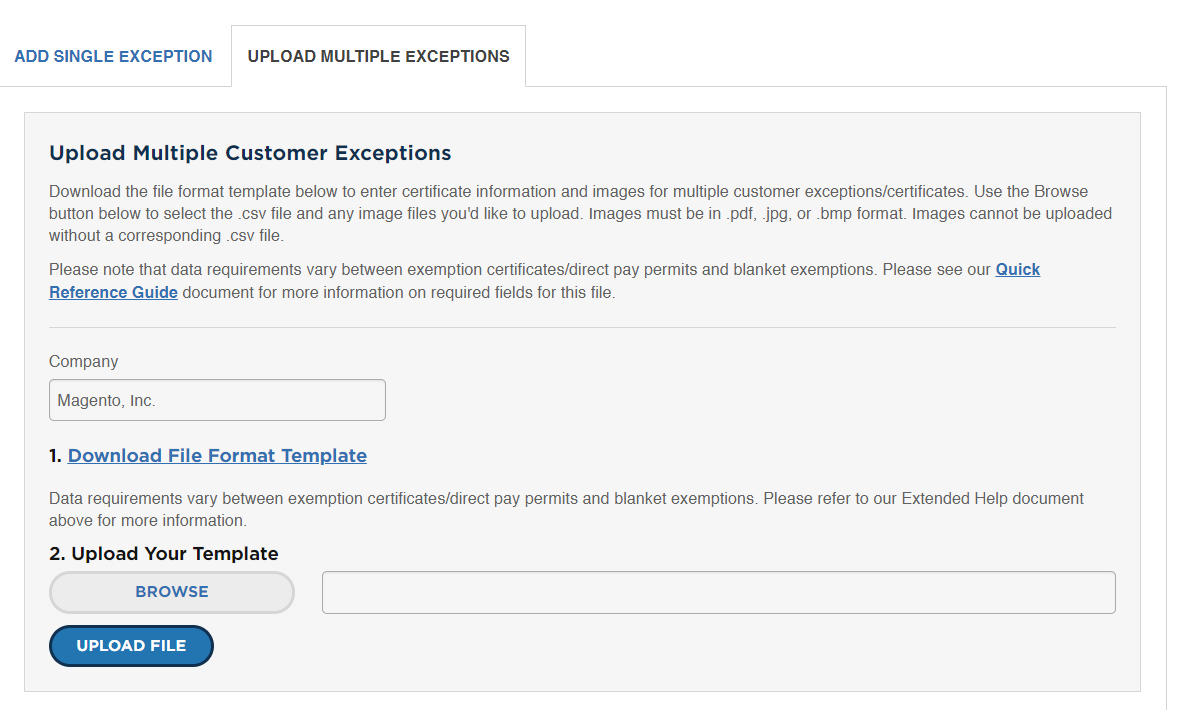1188x710 pixels.
Task: Switch to the Add Single Exception tab
Action: [x=114, y=57]
